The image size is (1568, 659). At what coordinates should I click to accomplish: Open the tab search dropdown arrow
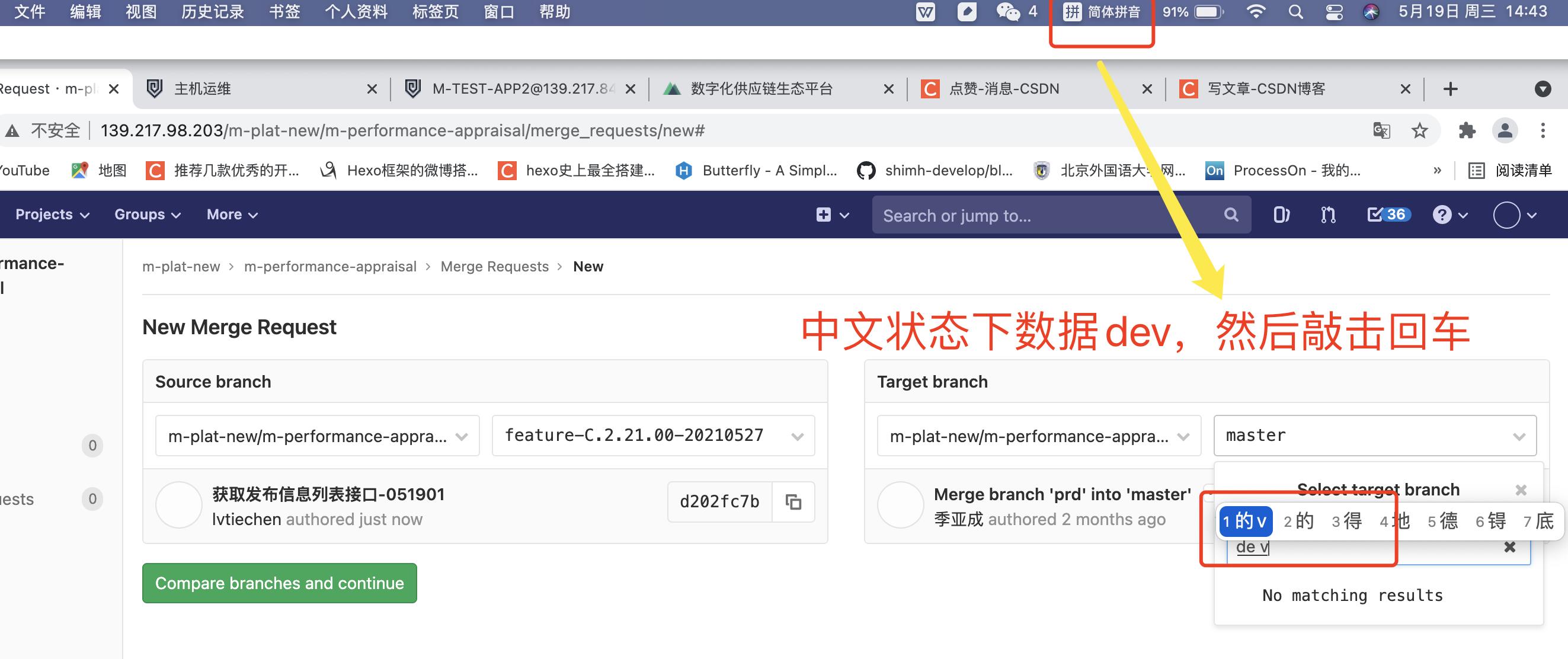[1543, 89]
